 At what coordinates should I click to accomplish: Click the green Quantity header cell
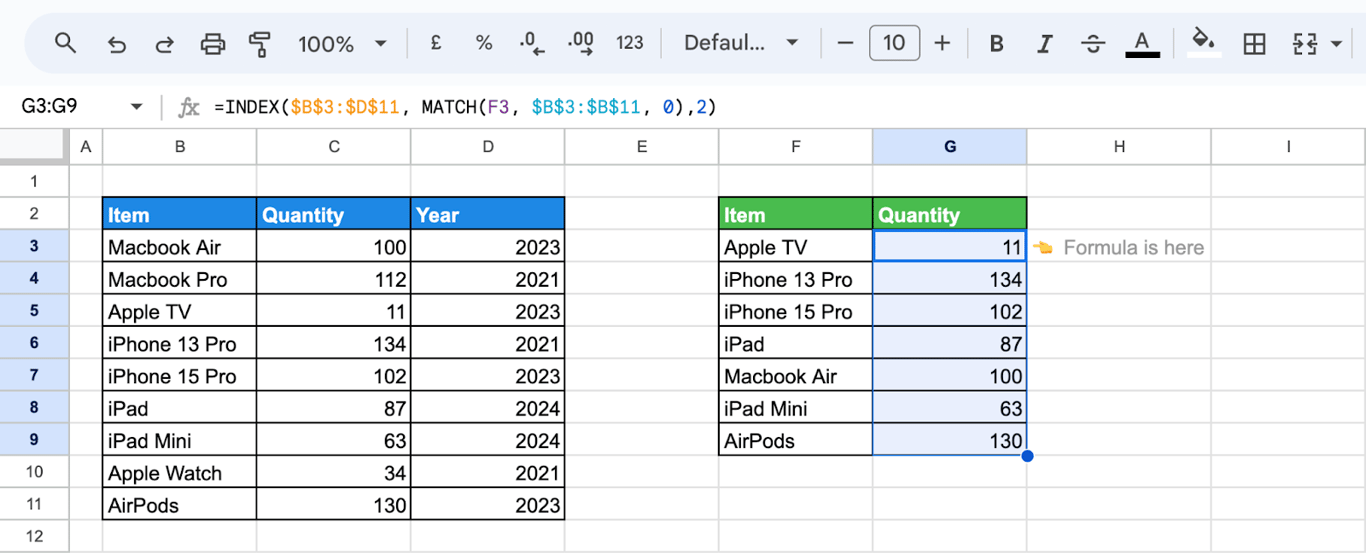950,214
